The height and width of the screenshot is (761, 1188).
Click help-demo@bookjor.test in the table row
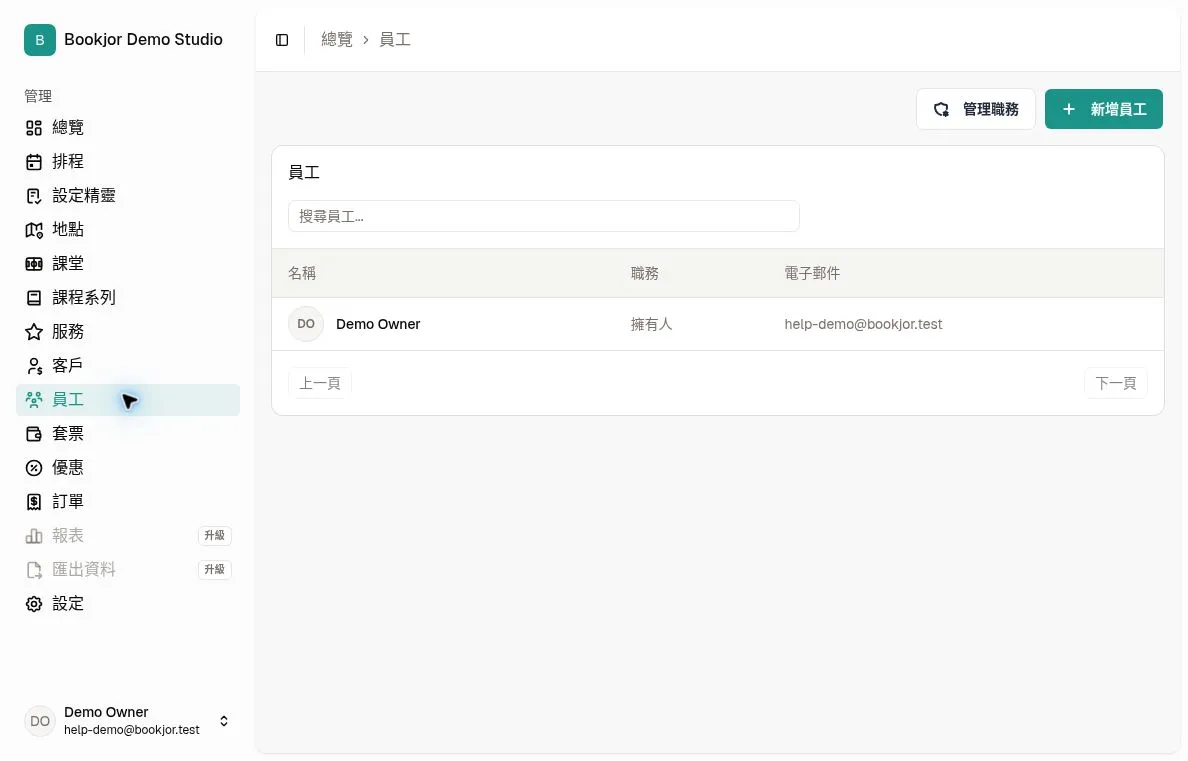click(x=863, y=324)
